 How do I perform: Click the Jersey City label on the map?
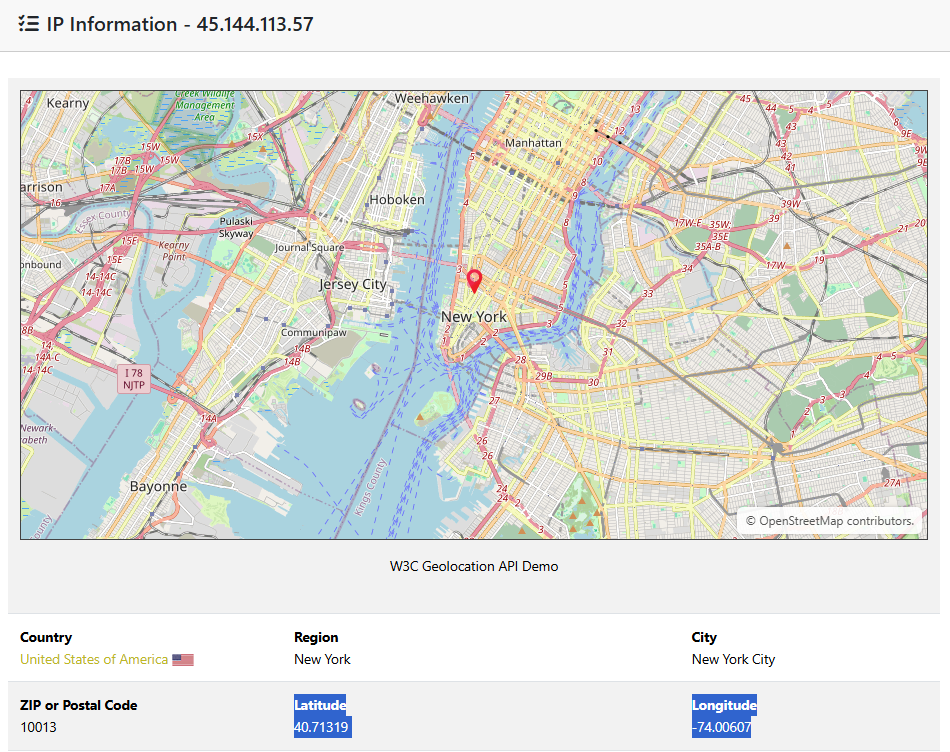tap(353, 284)
